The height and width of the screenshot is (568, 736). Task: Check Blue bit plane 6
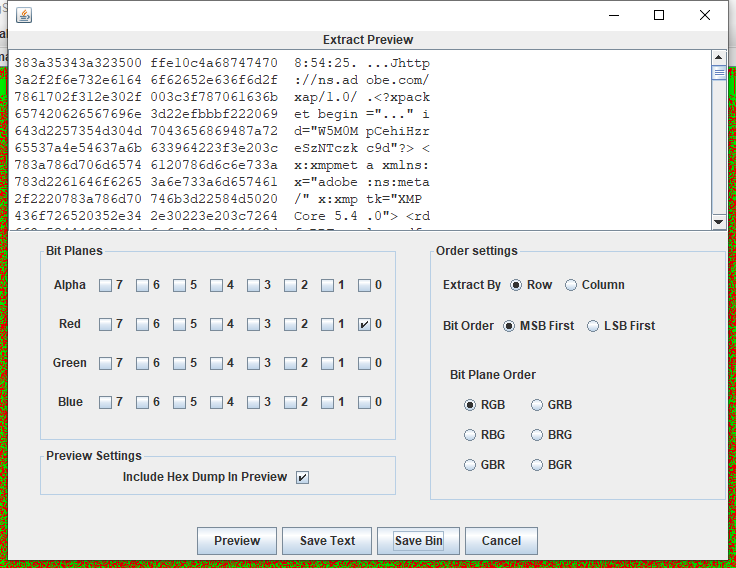tap(142, 402)
